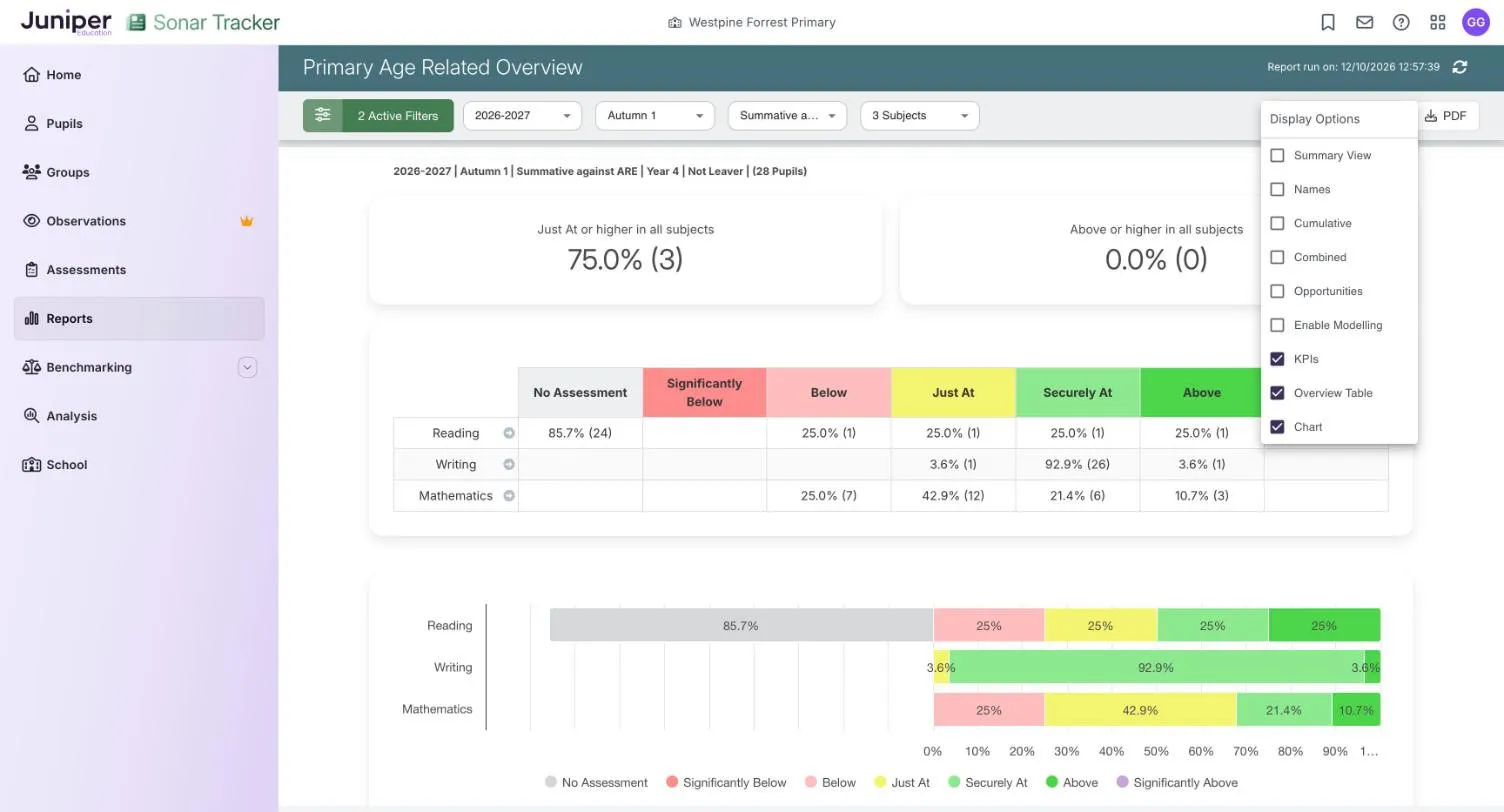1504x812 pixels.
Task: Open the messages envelope icon
Action: point(1364,22)
